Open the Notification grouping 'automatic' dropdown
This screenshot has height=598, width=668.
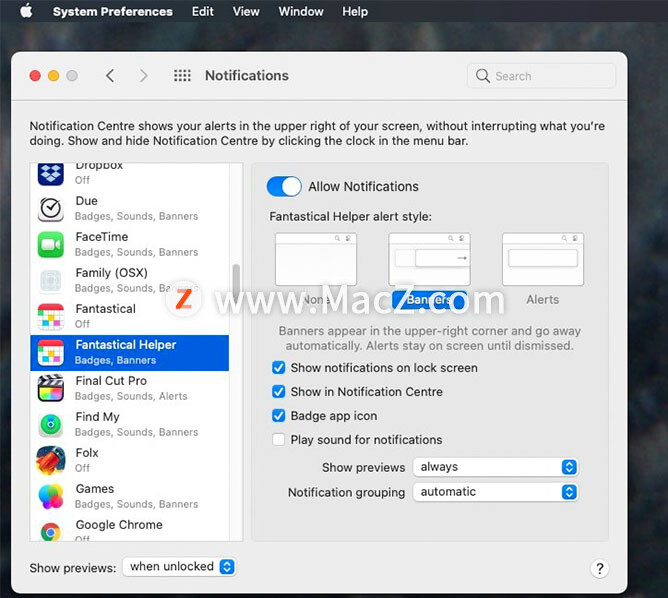pyautogui.click(x=495, y=492)
